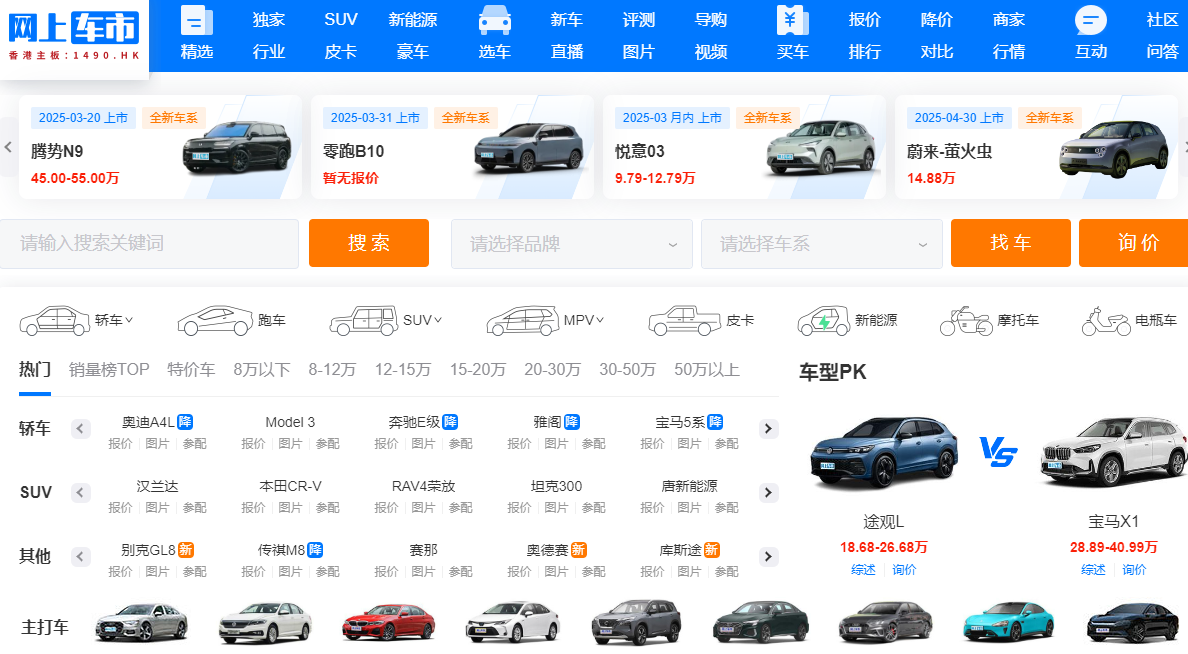
Task: Select the 电瓶车 scooter category icon
Action: coord(1105,321)
